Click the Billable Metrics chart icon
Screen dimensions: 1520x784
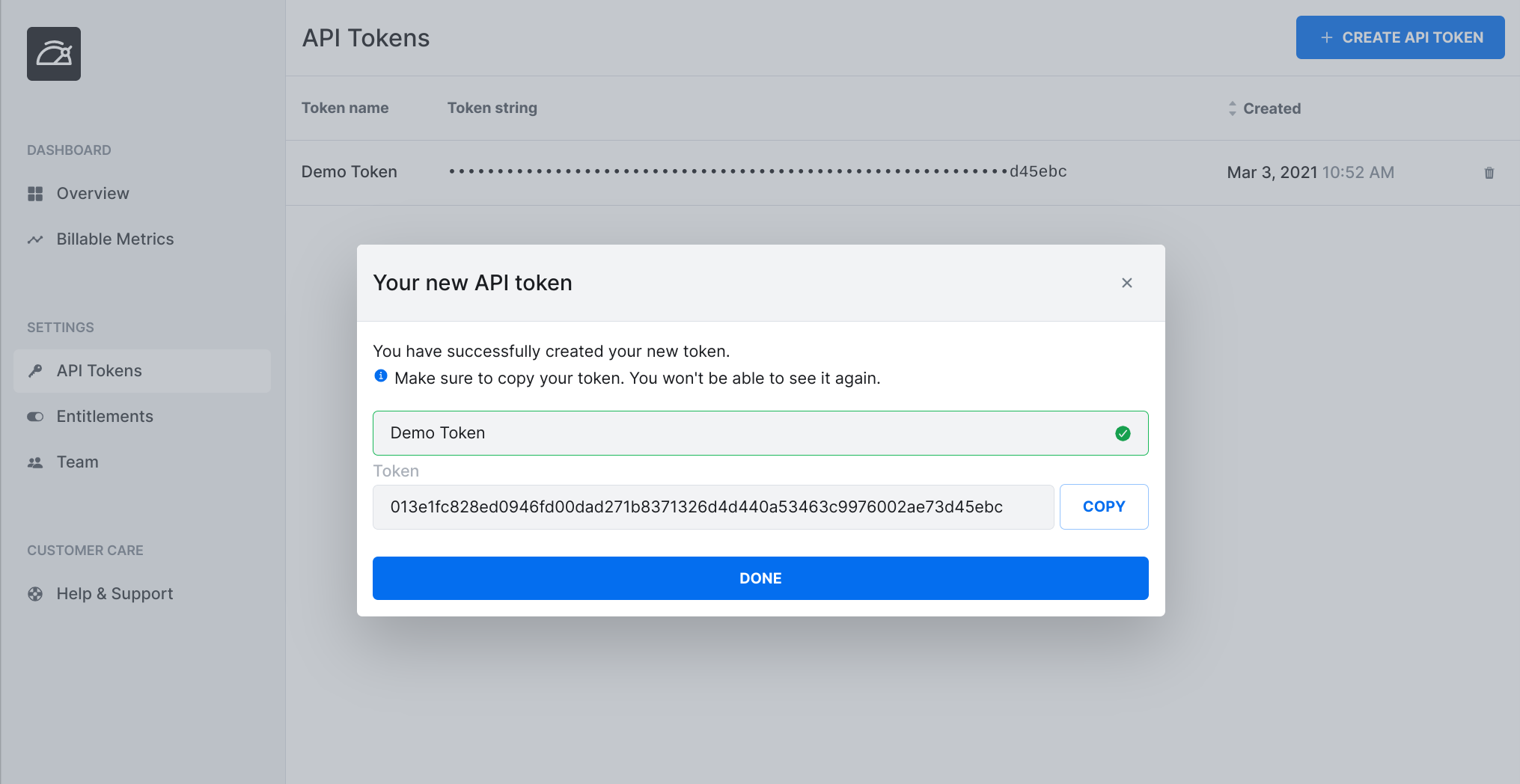coord(35,239)
